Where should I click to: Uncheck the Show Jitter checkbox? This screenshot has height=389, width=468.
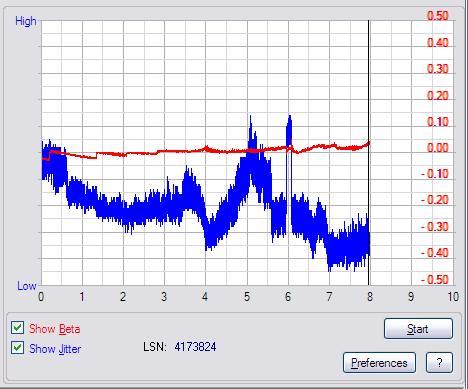[x=17, y=348]
